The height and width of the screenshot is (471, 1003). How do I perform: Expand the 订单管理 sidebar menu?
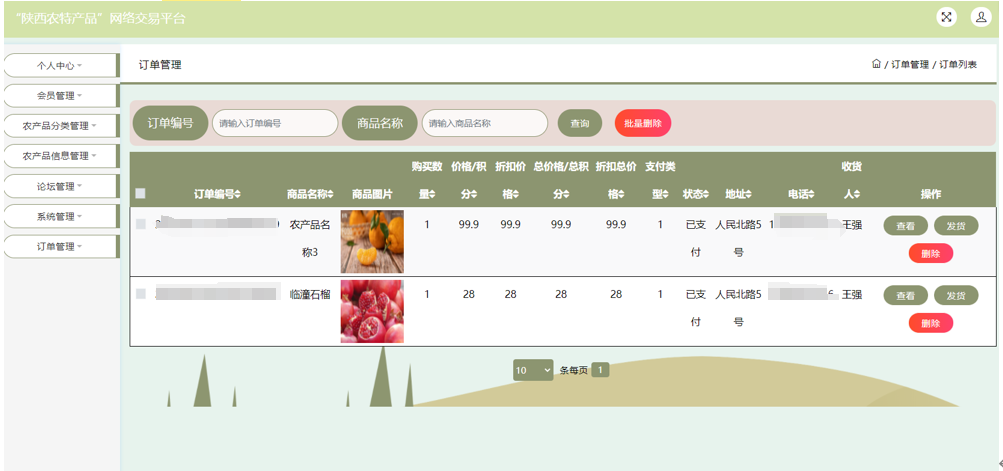click(61, 246)
